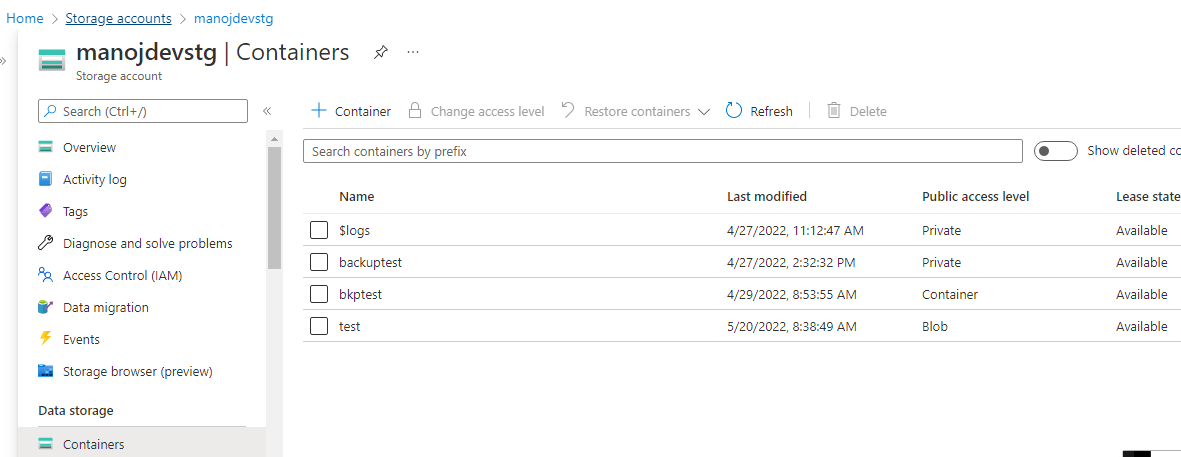The width and height of the screenshot is (1181, 457).
Task: Open Diagnose and solve problems menu item
Action: (147, 244)
